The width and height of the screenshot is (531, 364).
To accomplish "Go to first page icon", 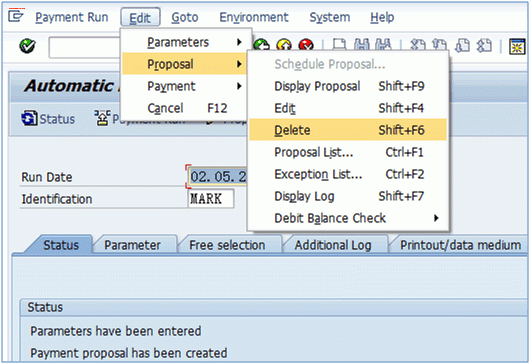I will (418, 45).
